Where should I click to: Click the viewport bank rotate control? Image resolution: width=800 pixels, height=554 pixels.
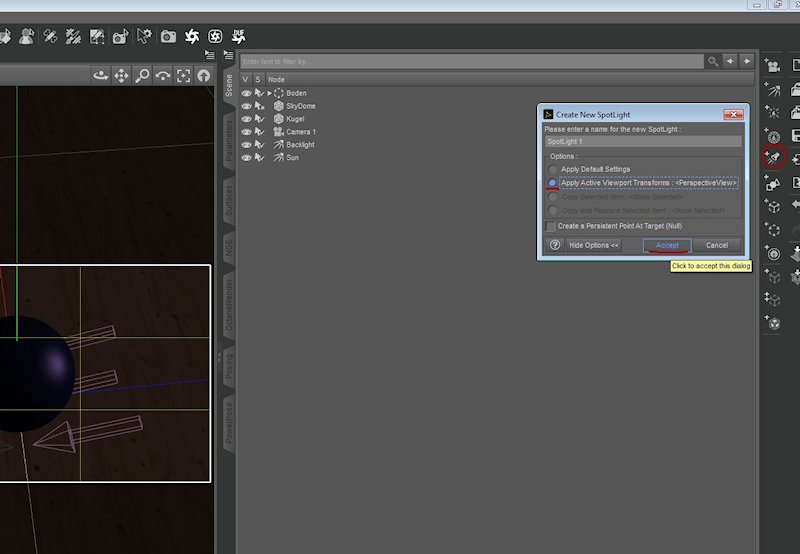[163, 76]
